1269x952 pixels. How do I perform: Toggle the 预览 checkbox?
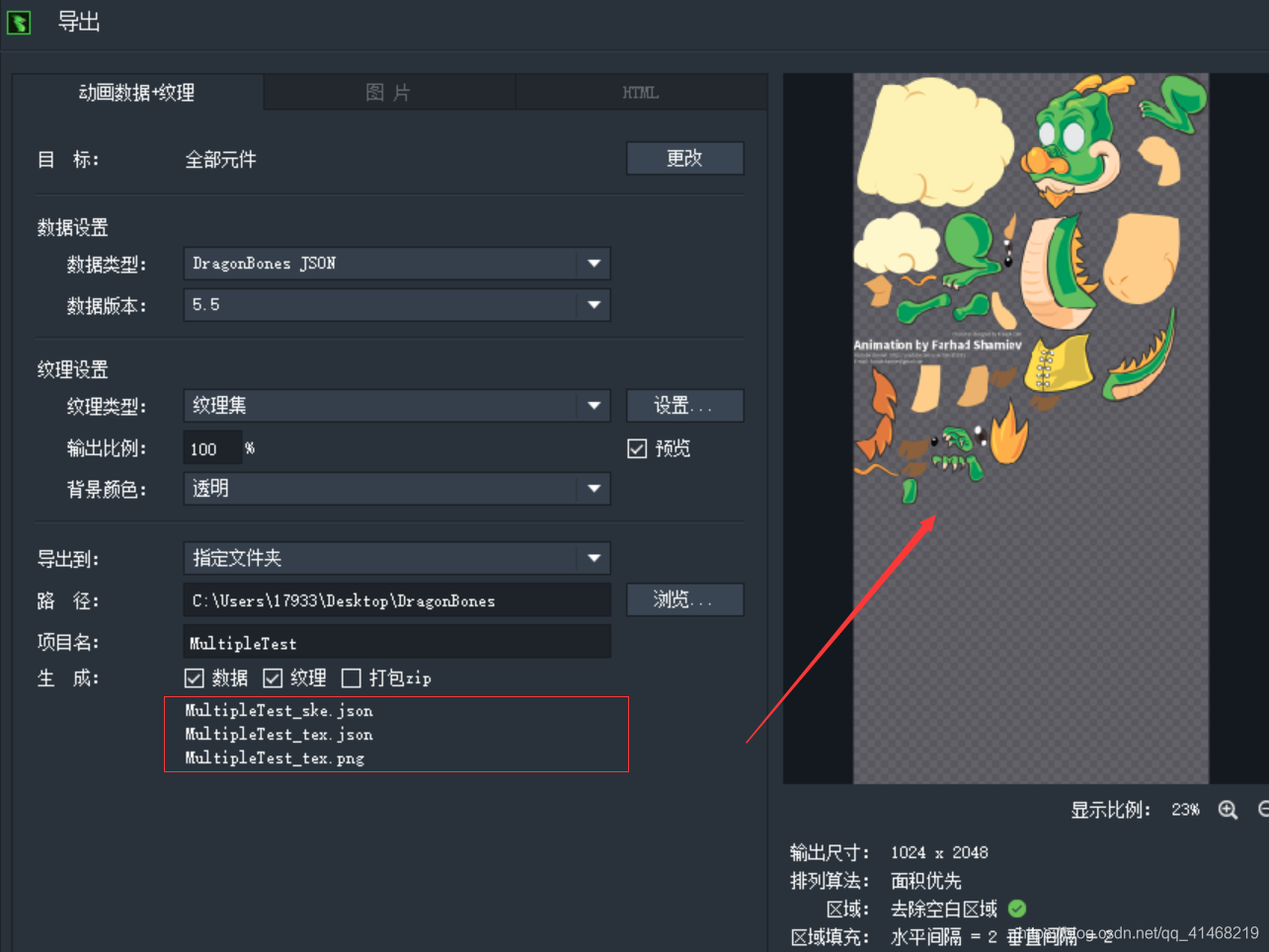click(637, 448)
